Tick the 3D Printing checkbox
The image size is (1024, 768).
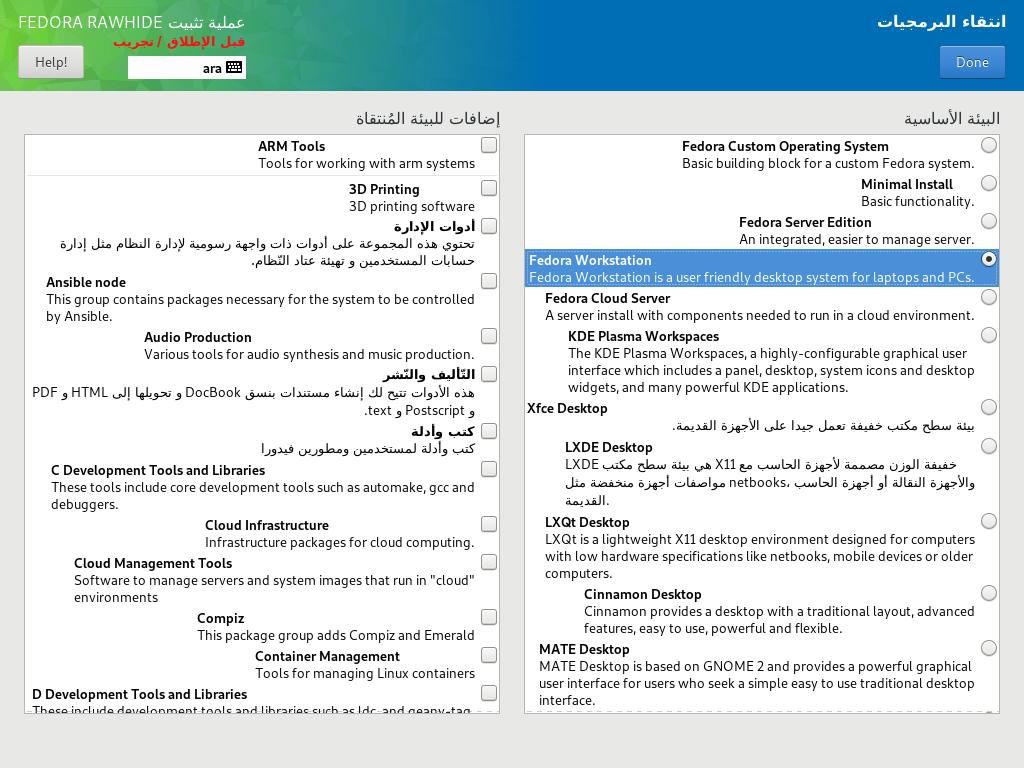(489, 188)
